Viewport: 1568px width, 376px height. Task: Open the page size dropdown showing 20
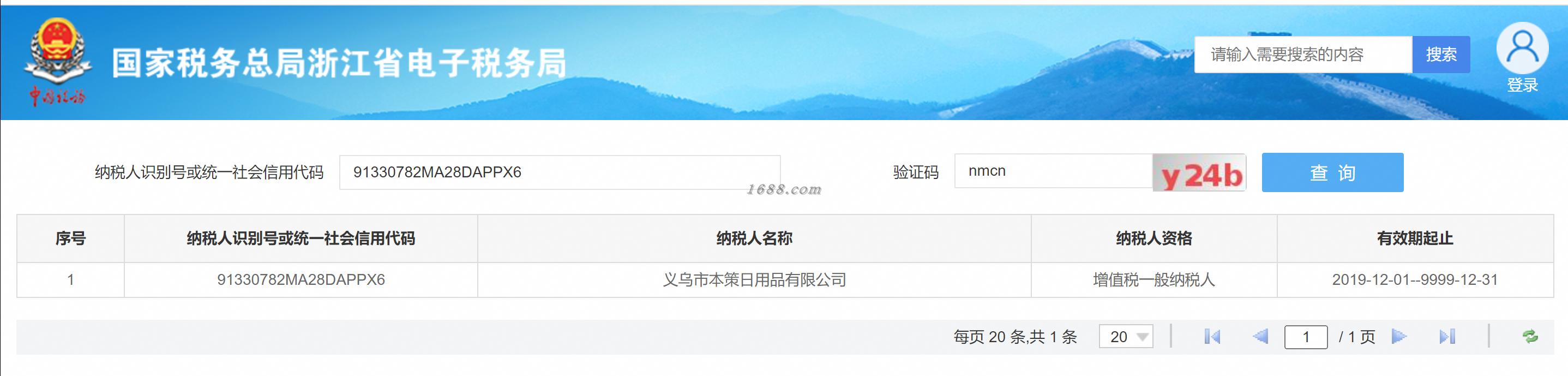click(1126, 336)
